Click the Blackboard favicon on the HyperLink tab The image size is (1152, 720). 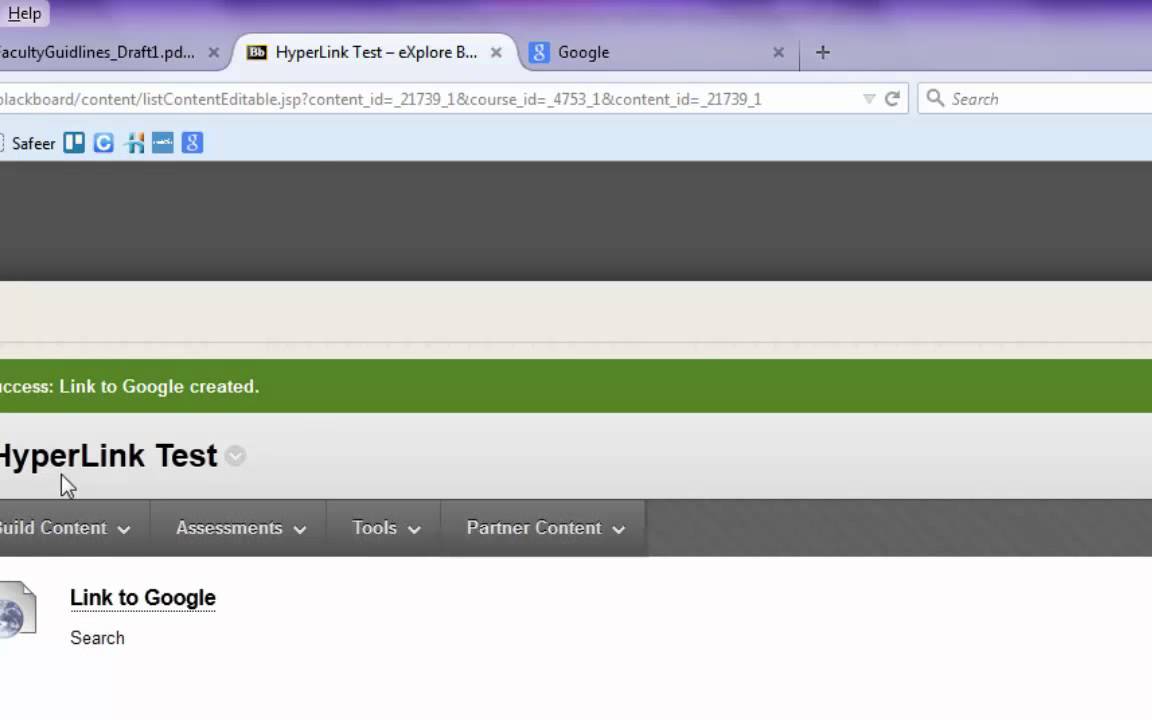pos(256,52)
